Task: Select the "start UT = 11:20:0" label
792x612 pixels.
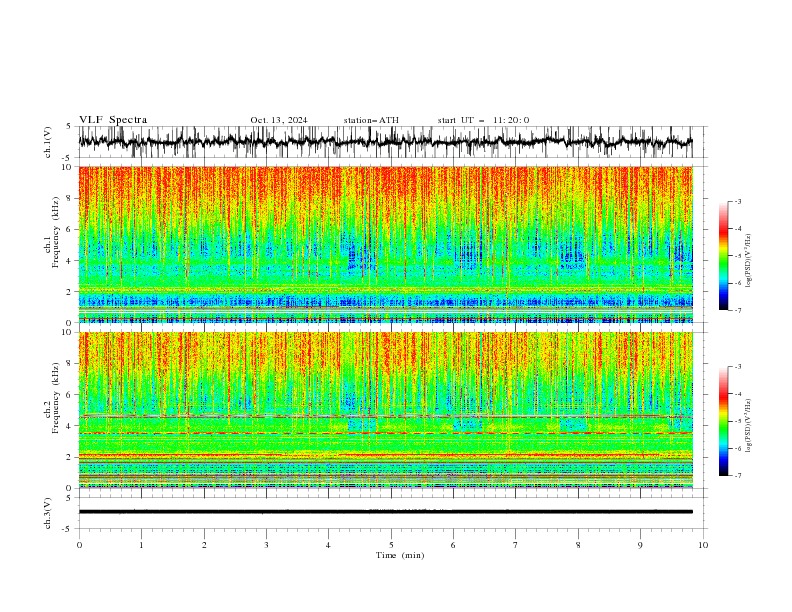Action: click(x=483, y=120)
